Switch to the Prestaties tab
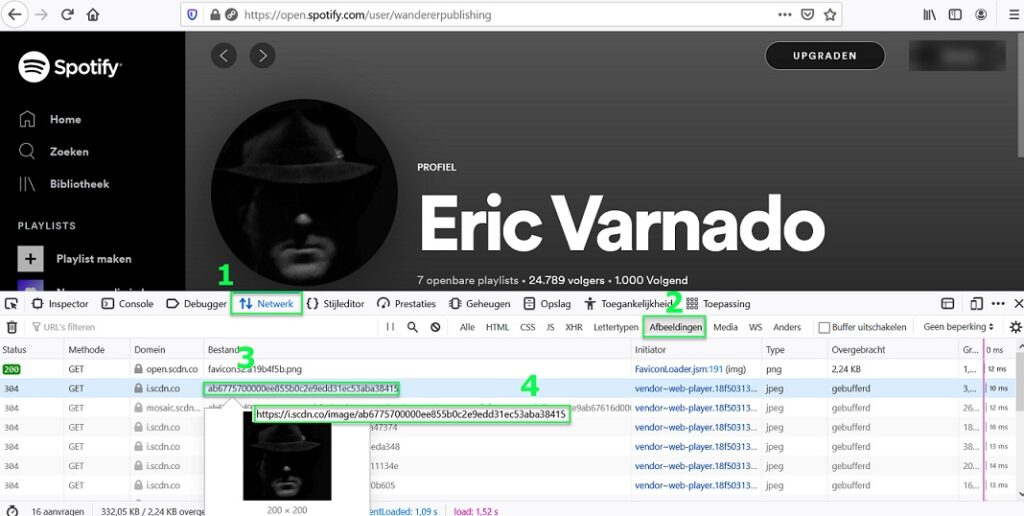The image size is (1024, 516). 406,304
